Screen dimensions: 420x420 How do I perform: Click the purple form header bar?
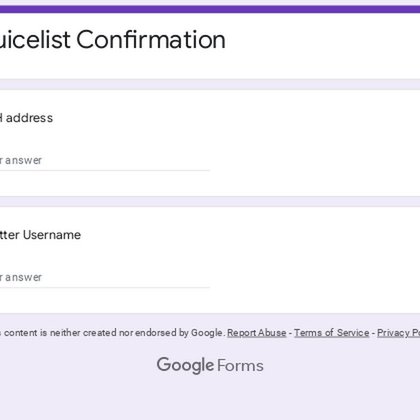(210, 9)
